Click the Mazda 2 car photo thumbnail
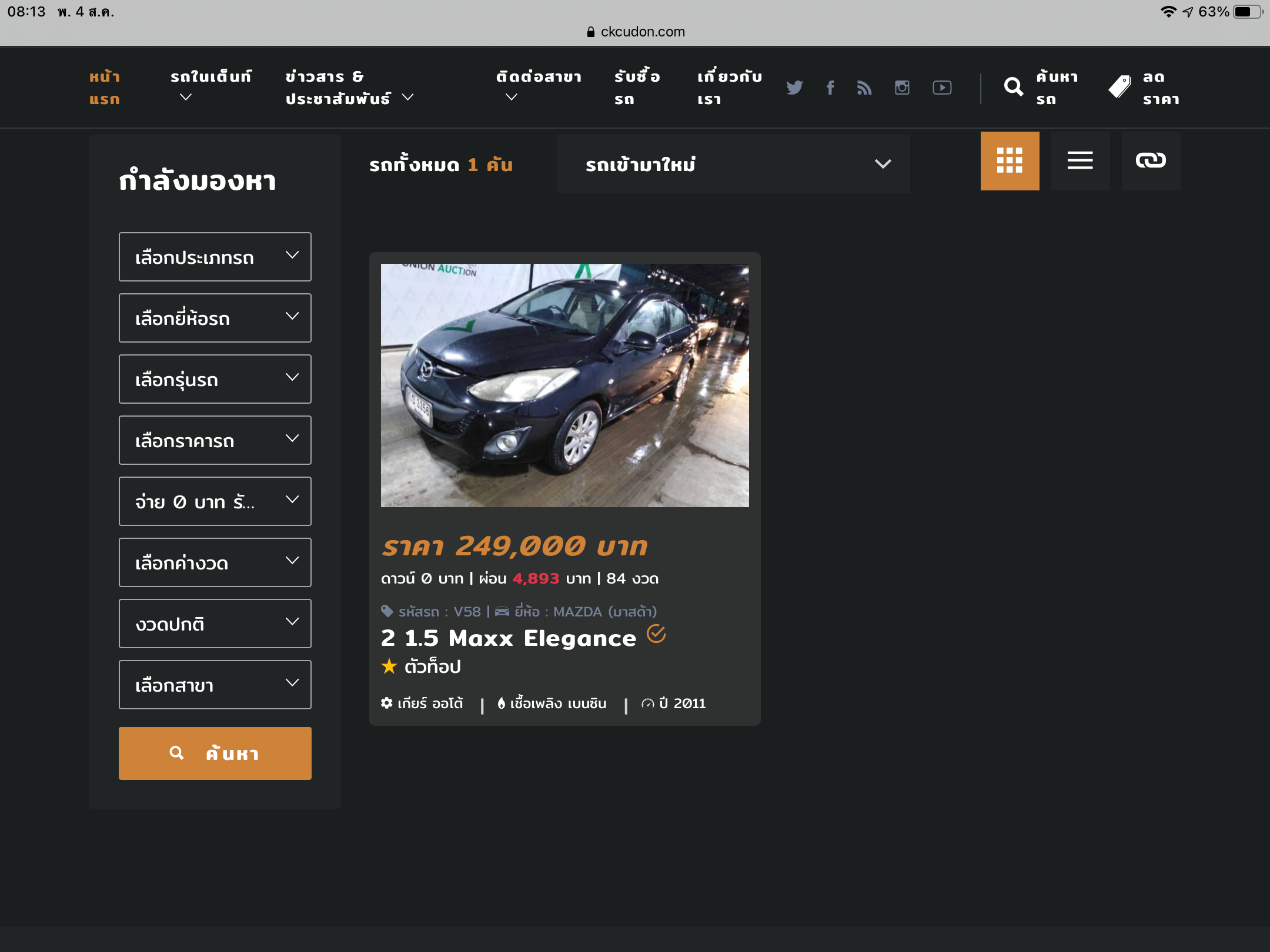Screen dimensions: 1270x952 (x=564, y=385)
